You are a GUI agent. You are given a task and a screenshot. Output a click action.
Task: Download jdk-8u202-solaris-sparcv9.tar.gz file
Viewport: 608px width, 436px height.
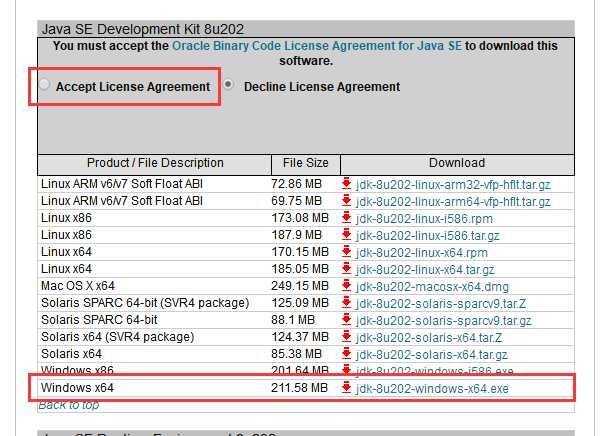tap(444, 321)
